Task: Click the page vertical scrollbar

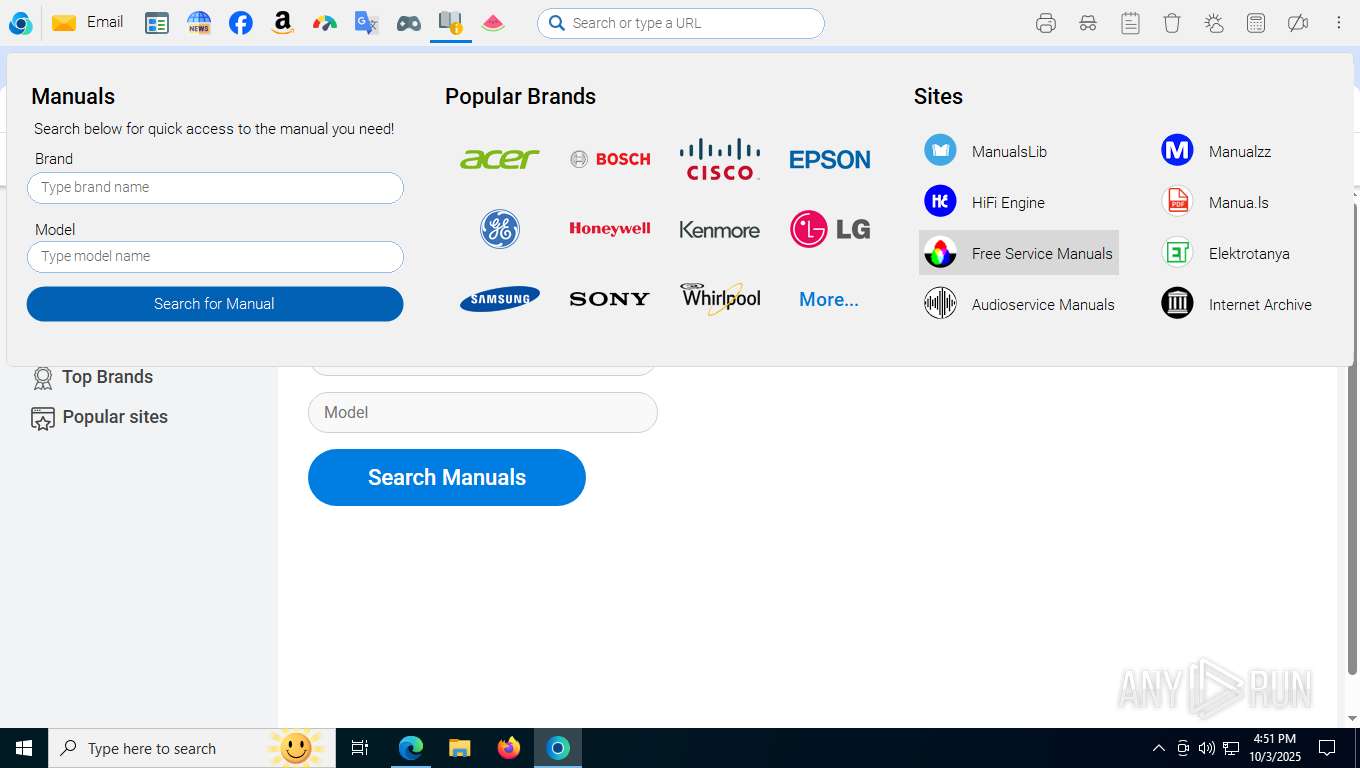Action: pos(1352,440)
